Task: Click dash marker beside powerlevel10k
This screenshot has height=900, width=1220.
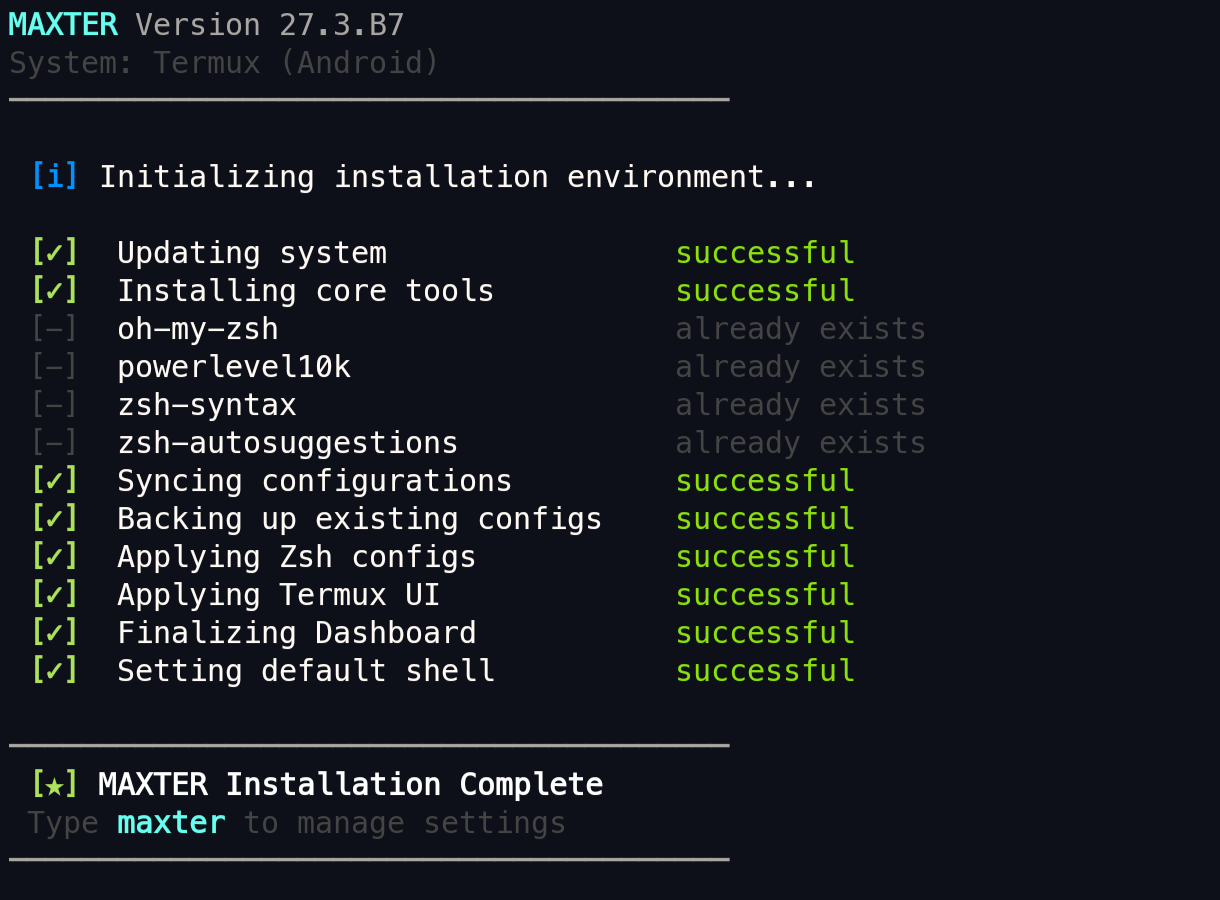Action: (x=54, y=367)
